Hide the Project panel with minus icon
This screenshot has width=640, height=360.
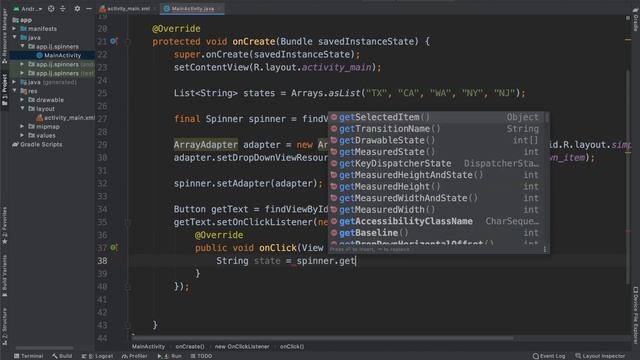pos(89,9)
